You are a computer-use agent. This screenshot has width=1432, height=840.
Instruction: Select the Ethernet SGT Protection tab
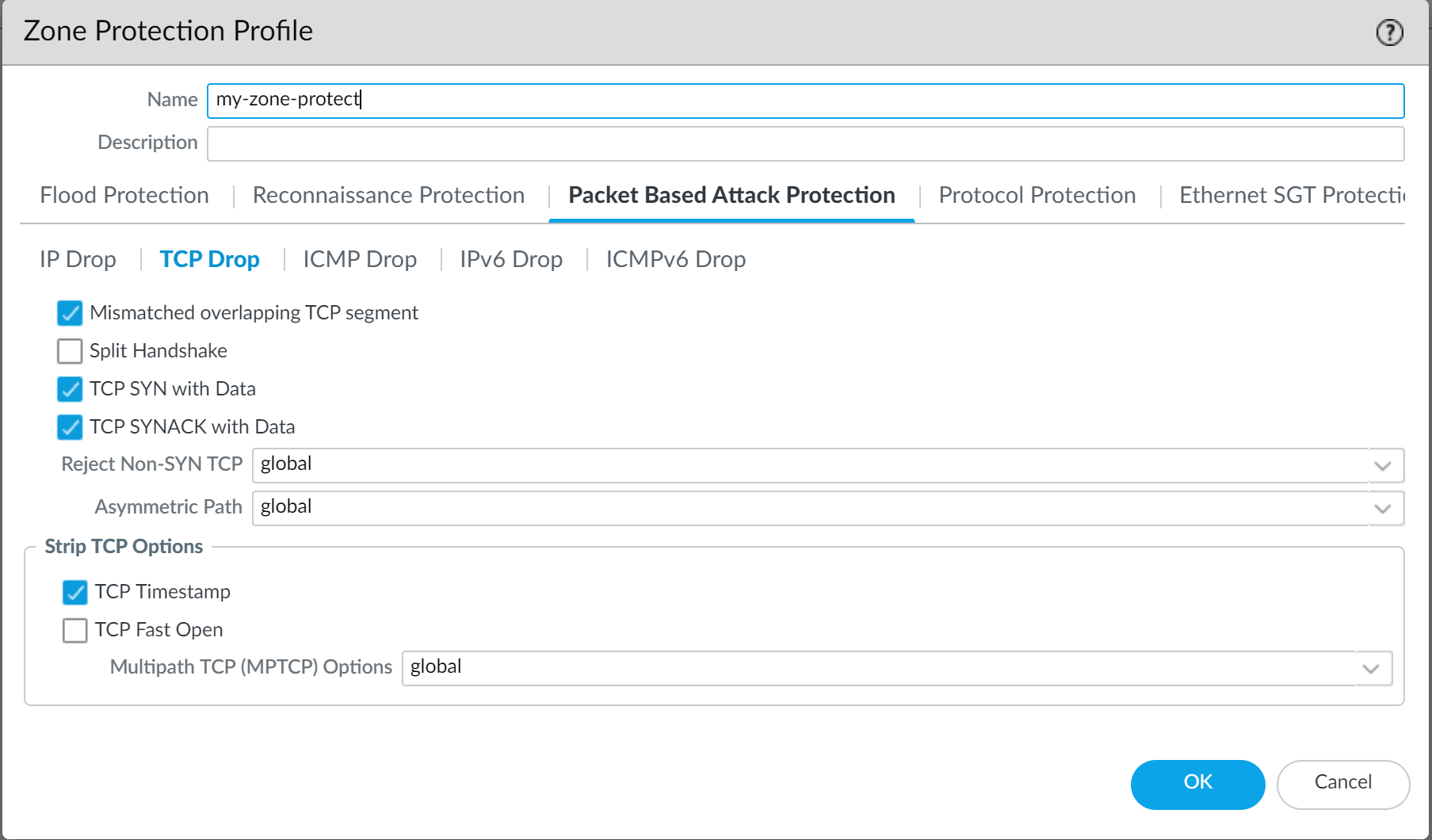[1291, 195]
